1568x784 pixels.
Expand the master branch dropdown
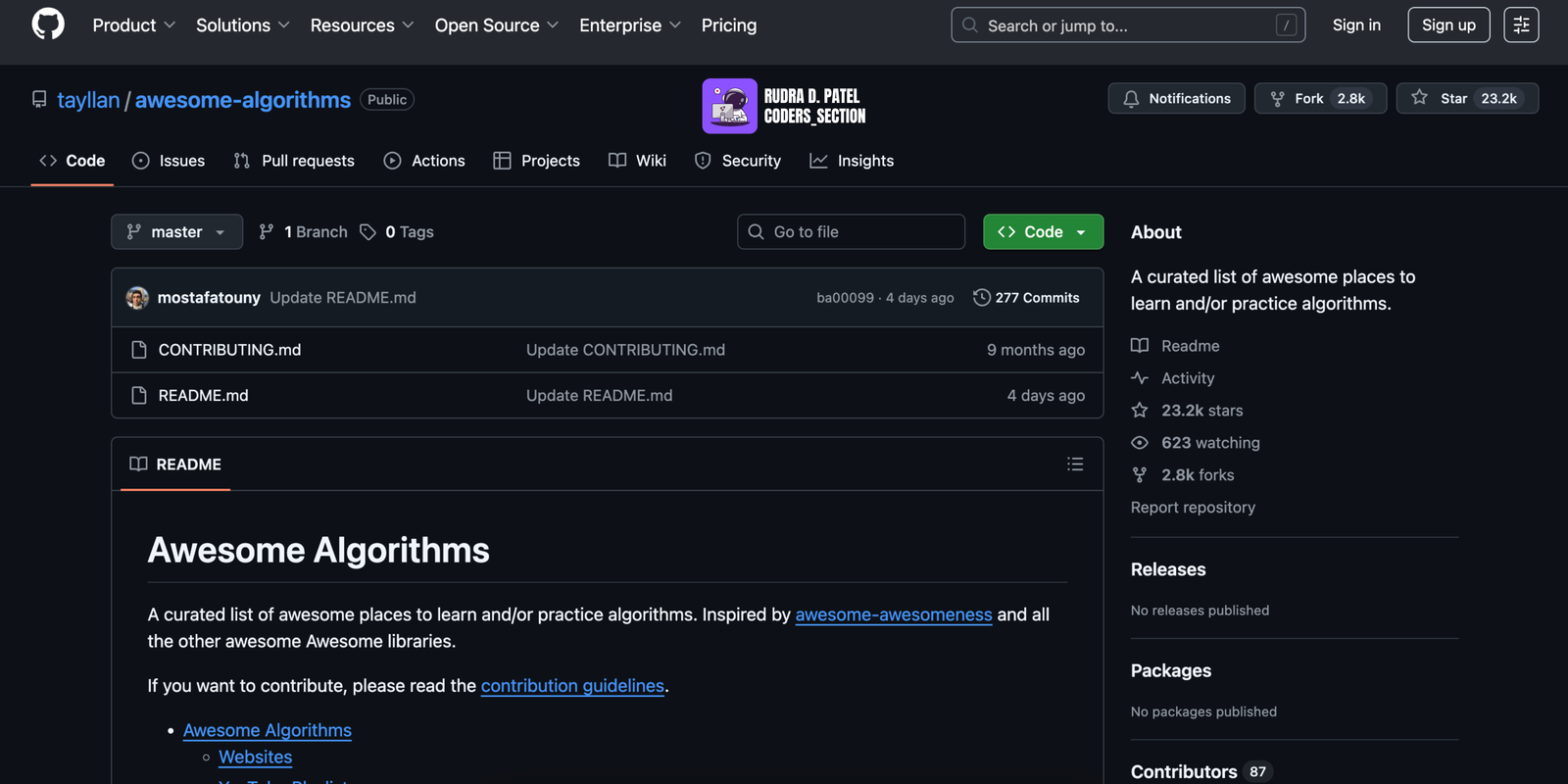pyautogui.click(x=176, y=232)
